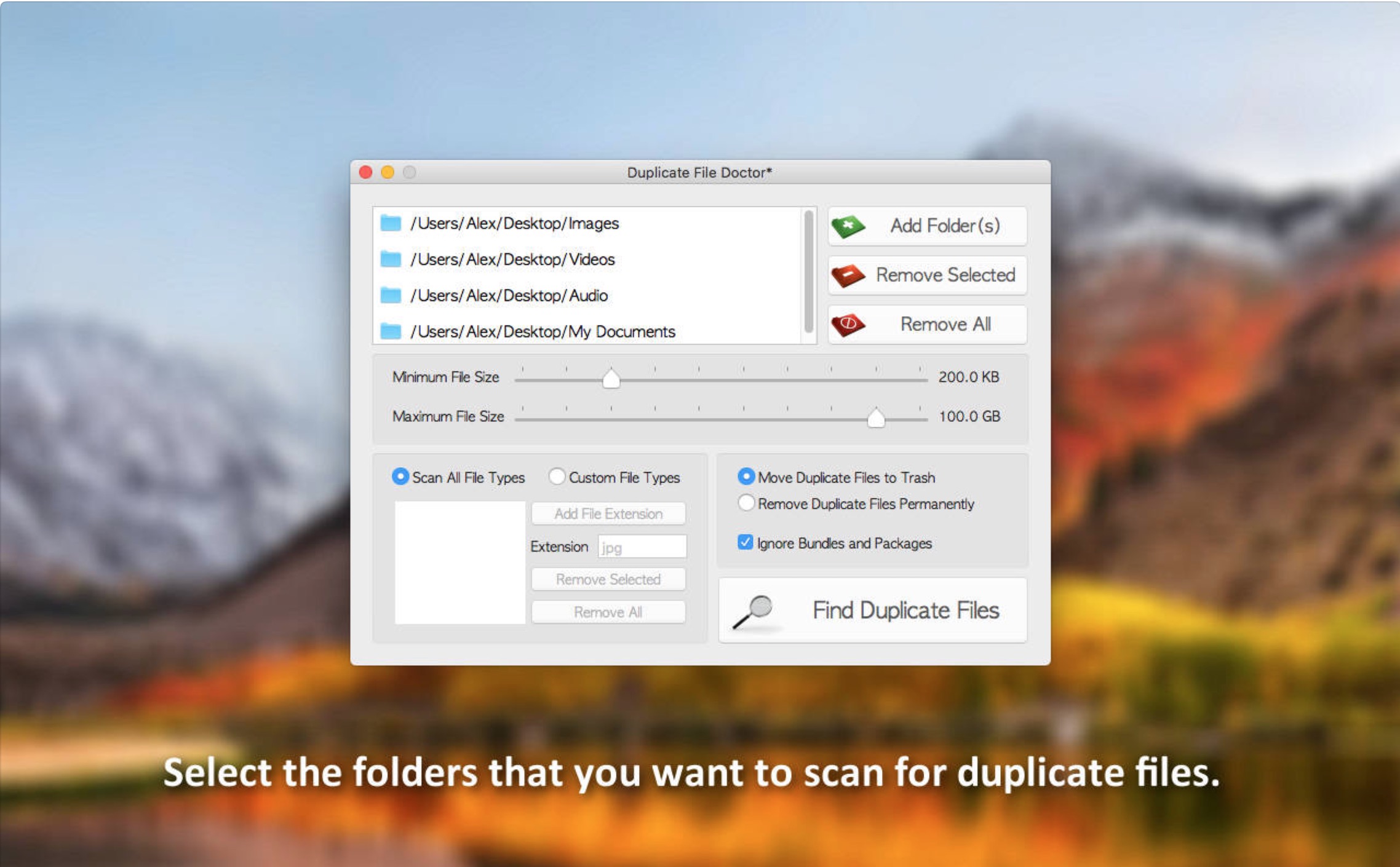Select Remove Duplicate Files Permanently option

click(x=746, y=503)
